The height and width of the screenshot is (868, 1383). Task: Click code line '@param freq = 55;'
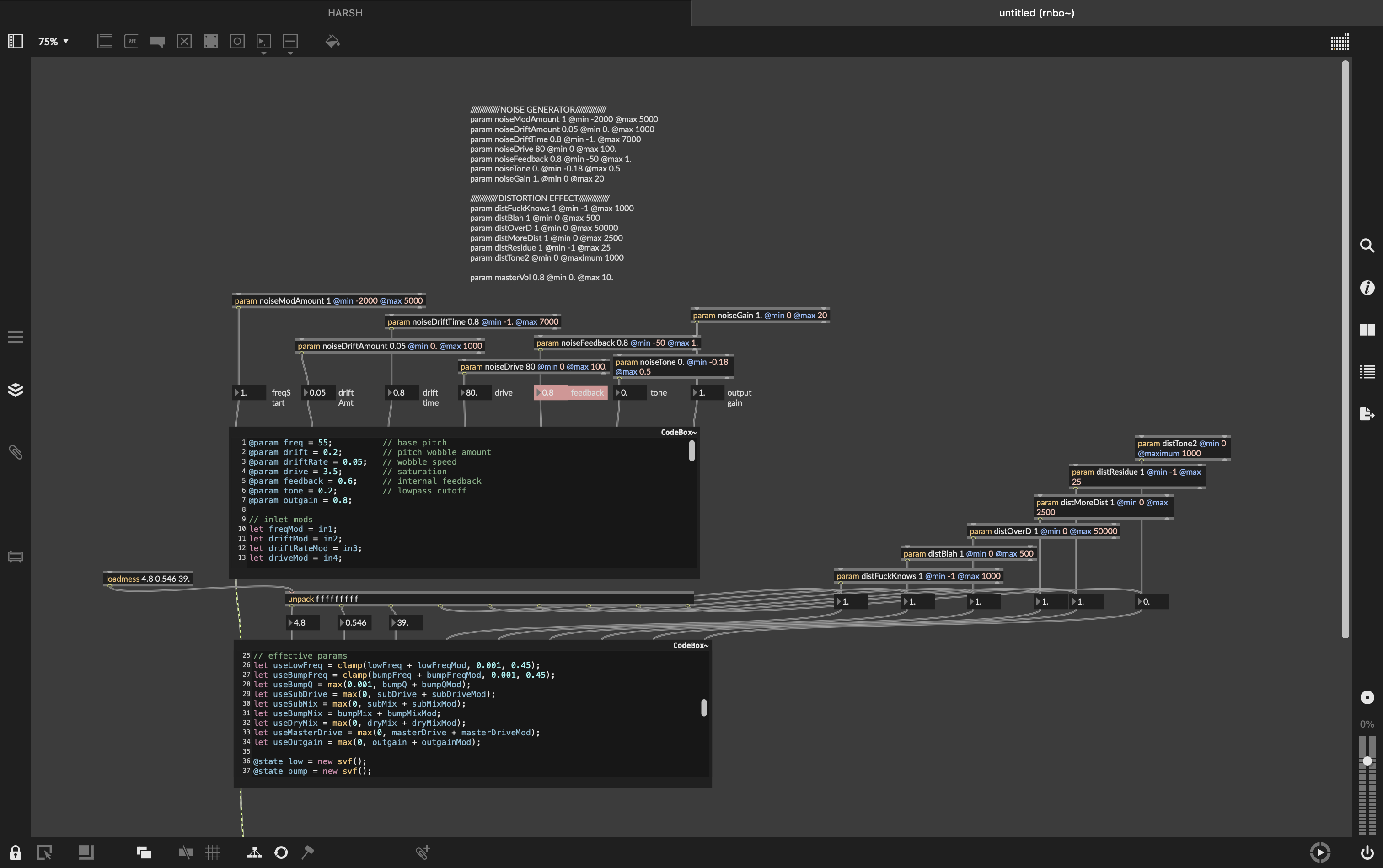click(x=290, y=443)
